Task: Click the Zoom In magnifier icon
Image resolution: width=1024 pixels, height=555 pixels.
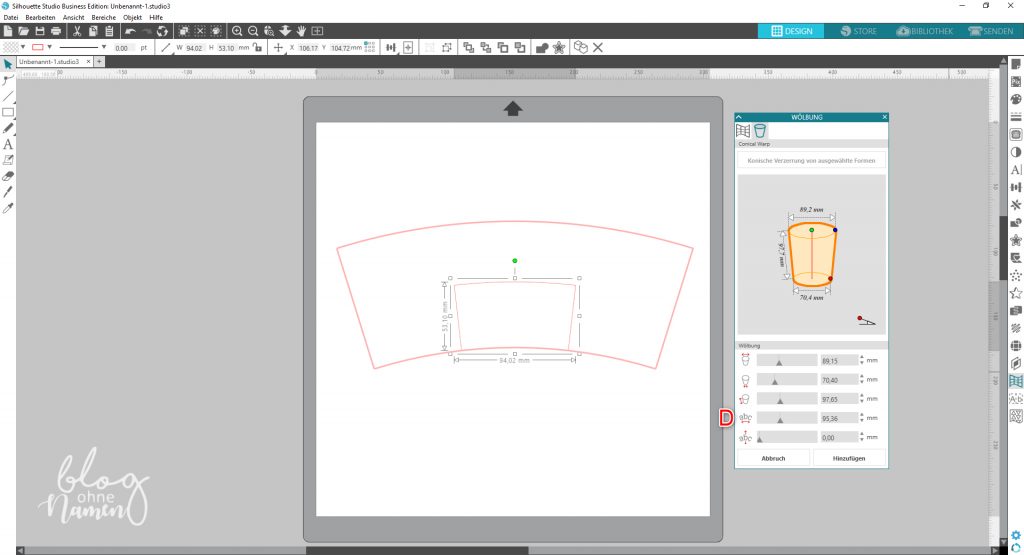Action: [238, 32]
